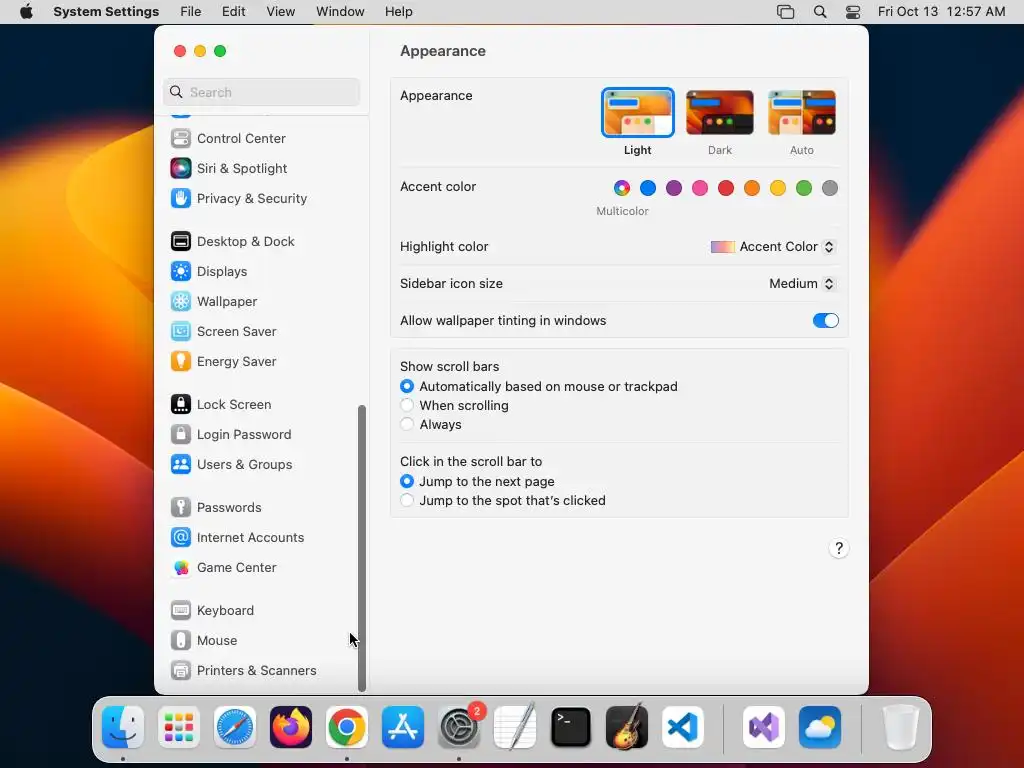Open the View menu
The height and width of the screenshot is (768, 1024).
(281, 12)
